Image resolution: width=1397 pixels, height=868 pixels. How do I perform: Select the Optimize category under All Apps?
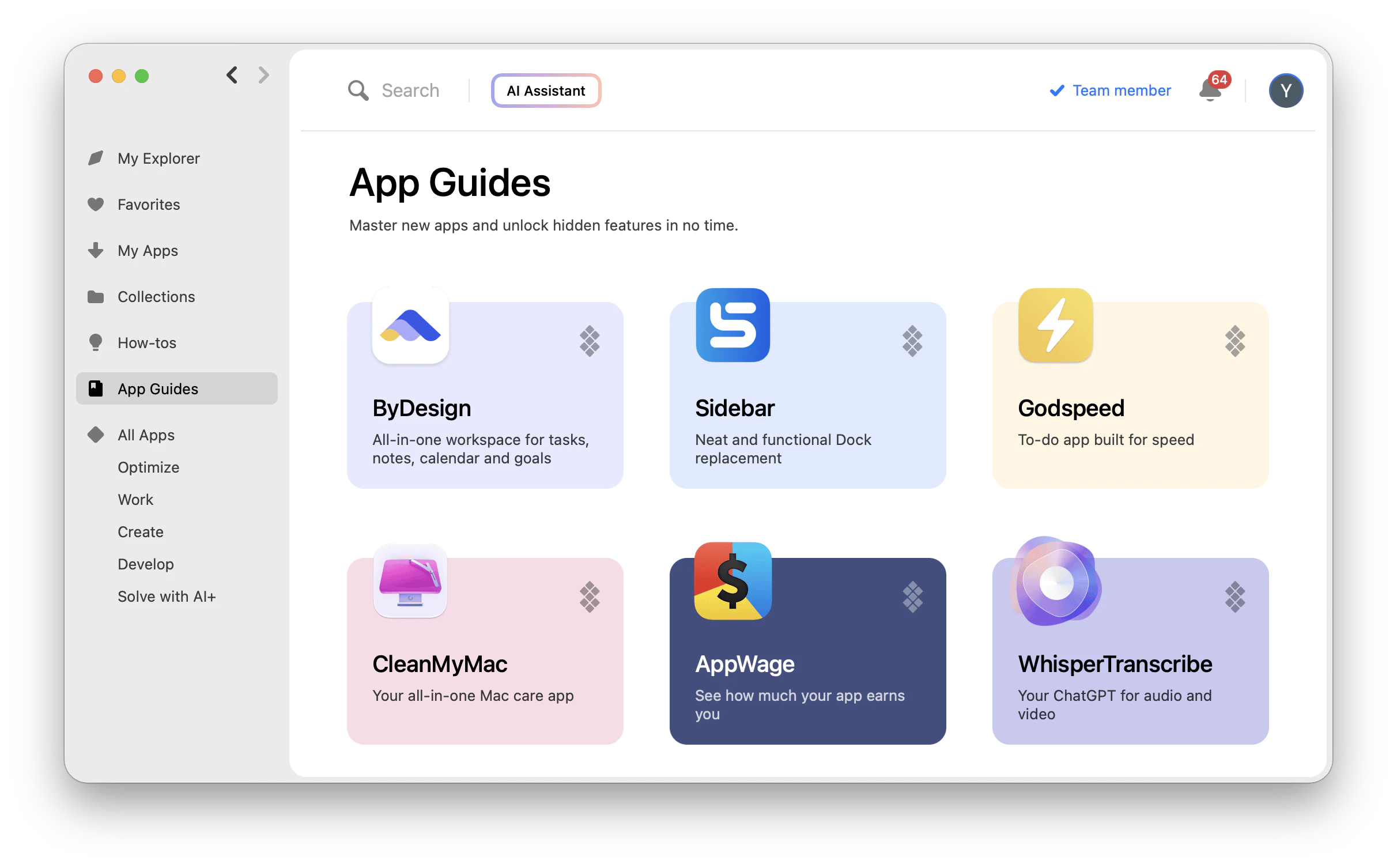click(149, 467)
